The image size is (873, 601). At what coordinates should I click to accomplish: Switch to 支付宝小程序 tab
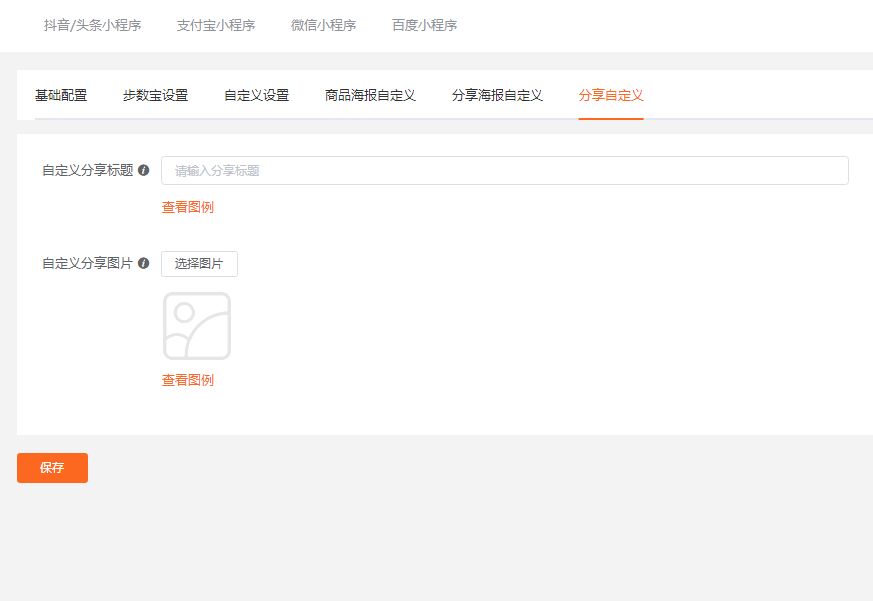click(215, 26)
